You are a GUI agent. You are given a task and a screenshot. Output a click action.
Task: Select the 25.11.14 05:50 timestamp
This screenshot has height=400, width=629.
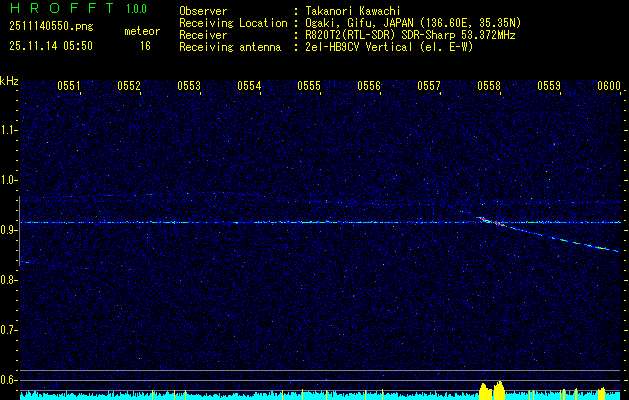coord(50,46)
